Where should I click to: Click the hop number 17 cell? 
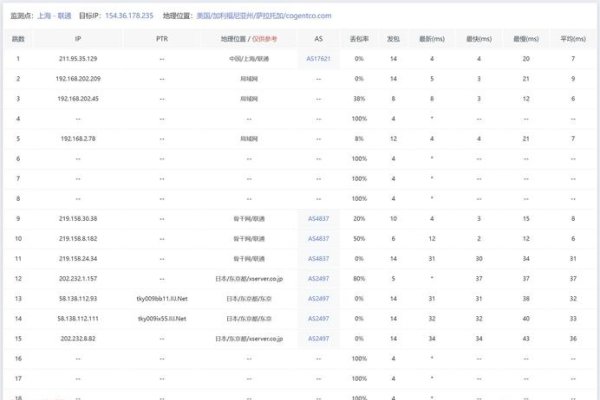coord(18,379)
